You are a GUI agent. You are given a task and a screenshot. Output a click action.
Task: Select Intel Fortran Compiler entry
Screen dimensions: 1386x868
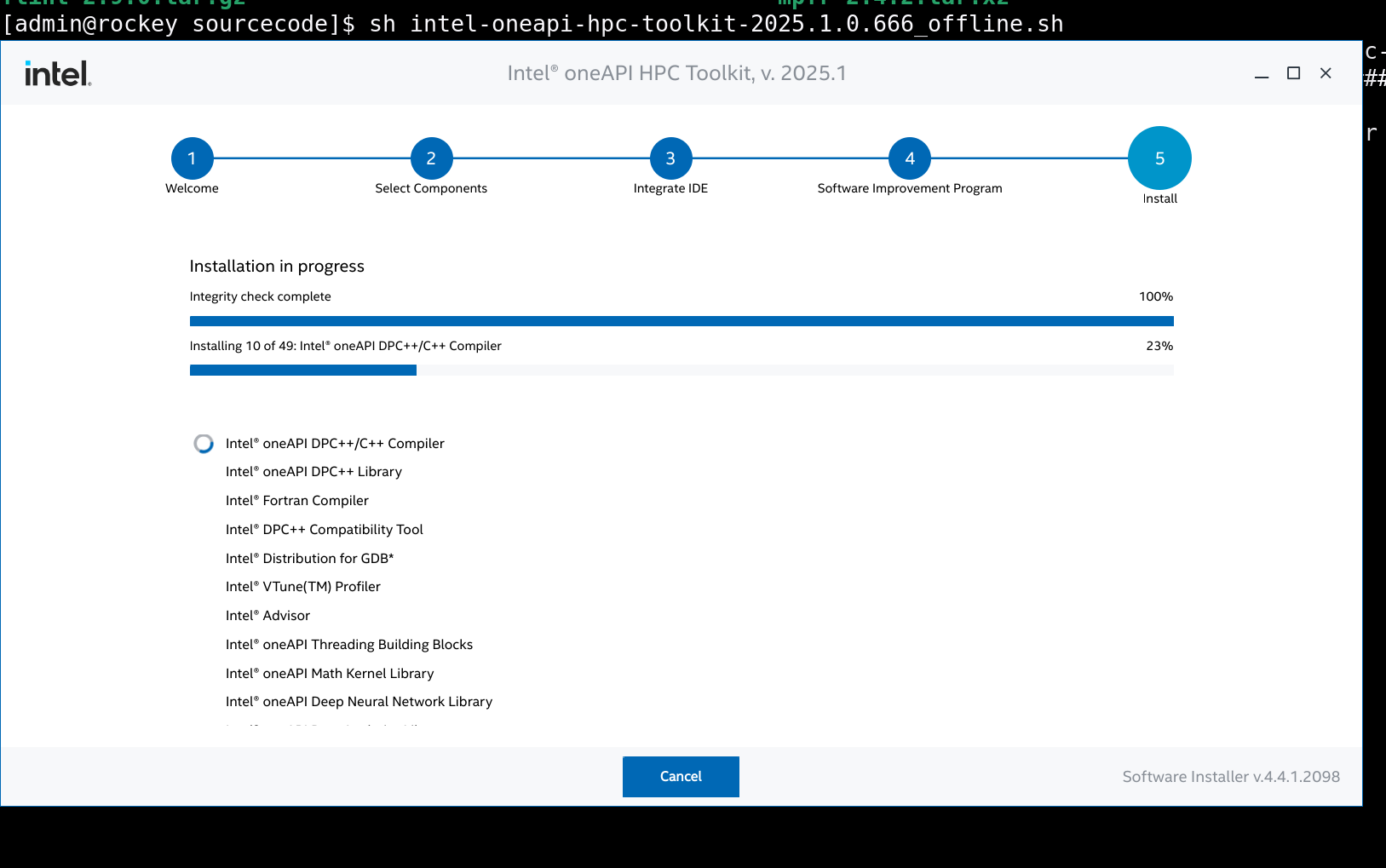coord(297,501)
